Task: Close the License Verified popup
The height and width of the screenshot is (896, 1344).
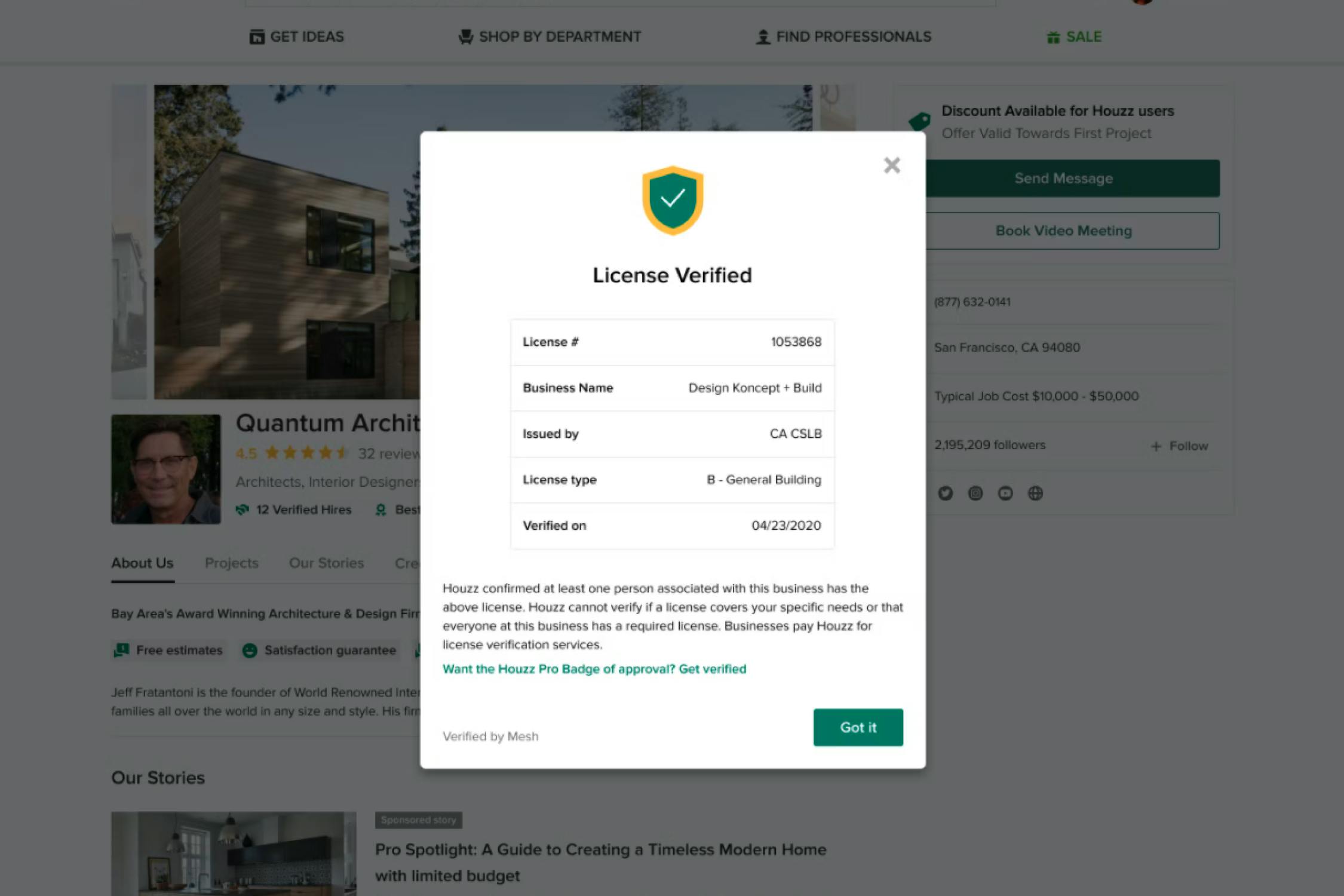Action: coord(892,165)
